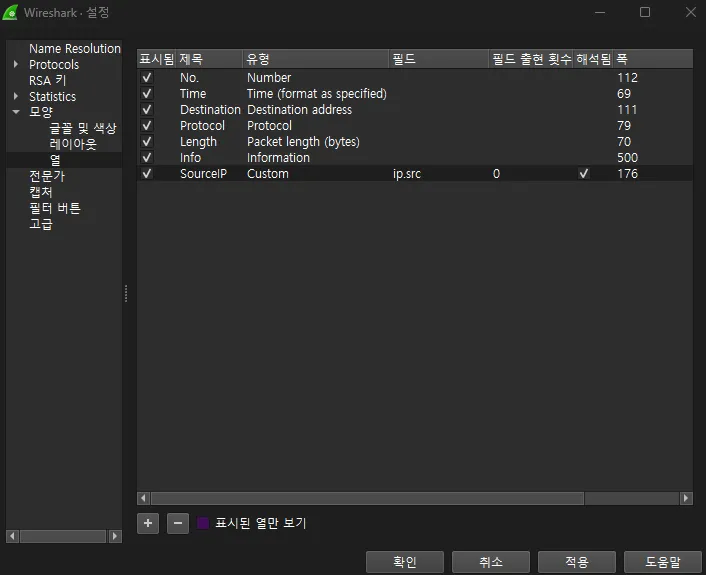The height and width of the screenshot is (575, 706).
Task: Click the sidebar horizontal scrollbar thumb
Action: [x=63, y=536]
